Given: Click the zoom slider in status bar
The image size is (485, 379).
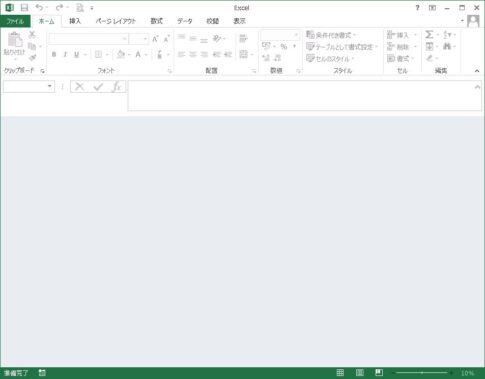Looking at the screenshot, I should 422,373.
